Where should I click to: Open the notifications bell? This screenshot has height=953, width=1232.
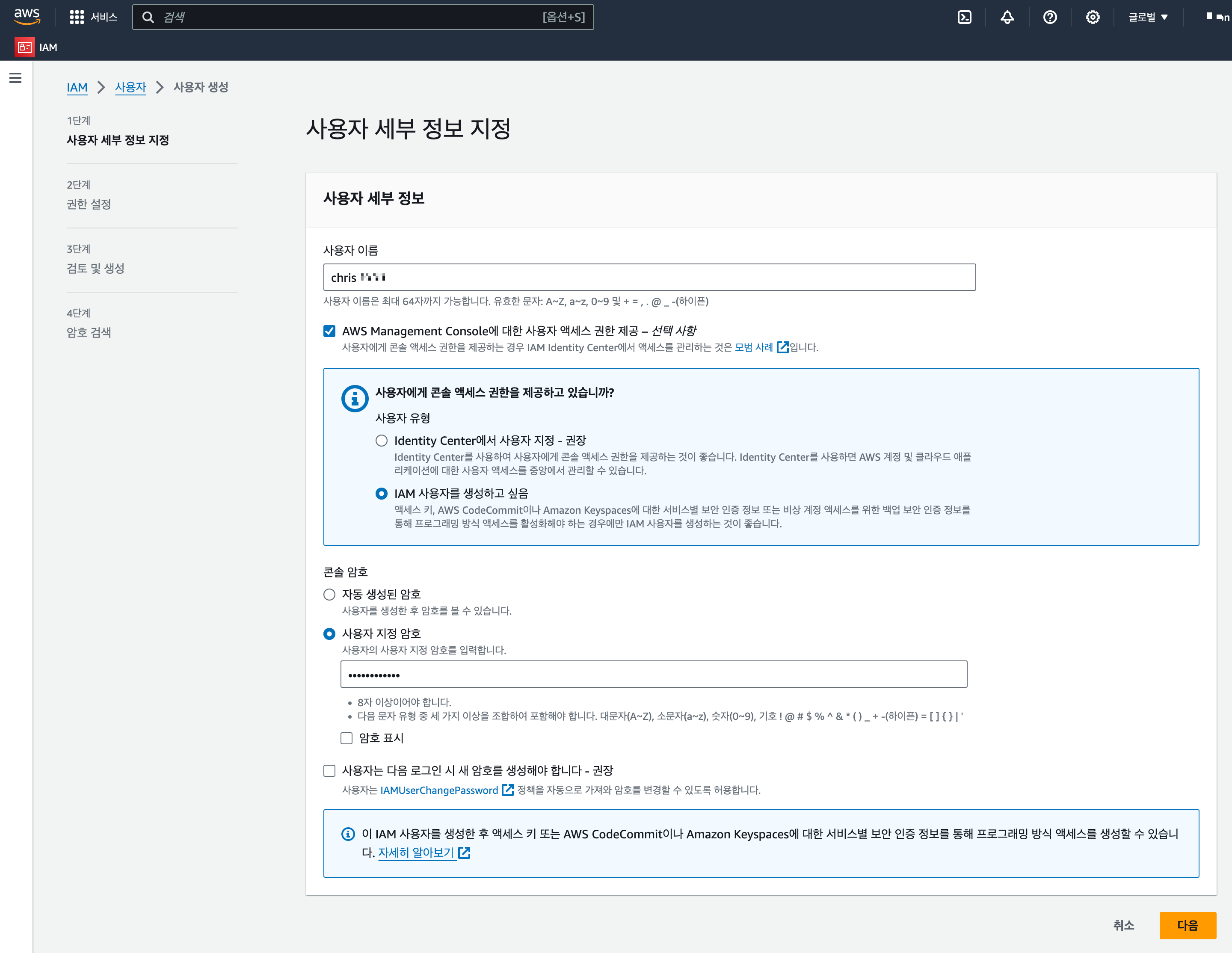[x=1007, y=18]
